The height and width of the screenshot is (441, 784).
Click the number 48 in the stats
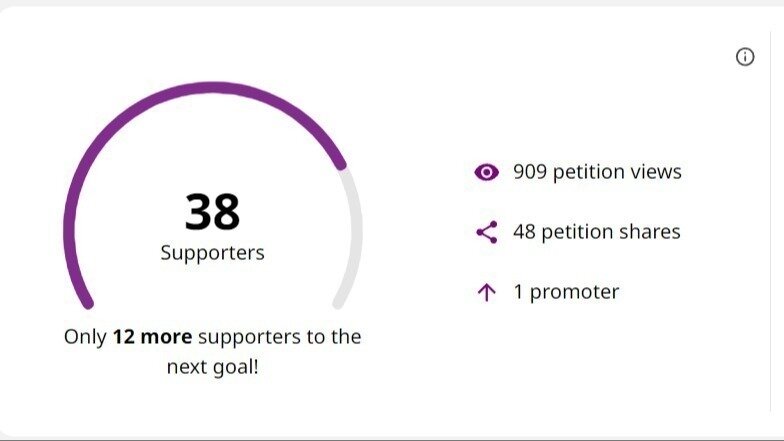(525, 232)
